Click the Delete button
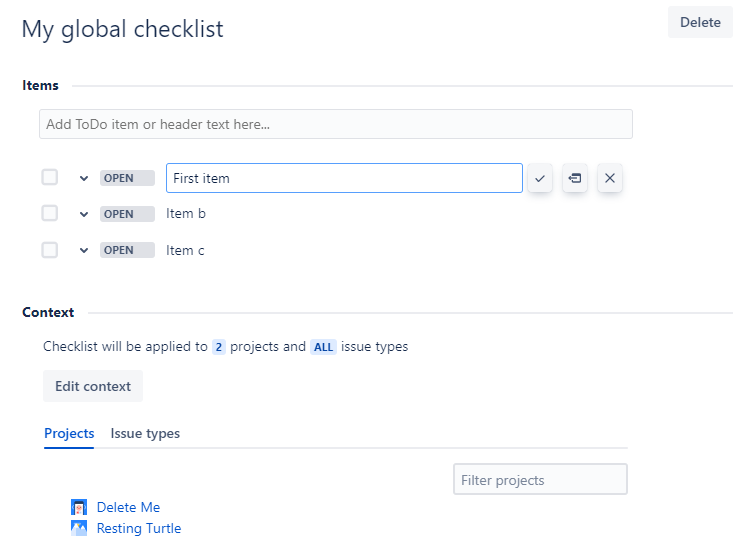The width and height of the screenshot is (740, 549). coord(700,22)
